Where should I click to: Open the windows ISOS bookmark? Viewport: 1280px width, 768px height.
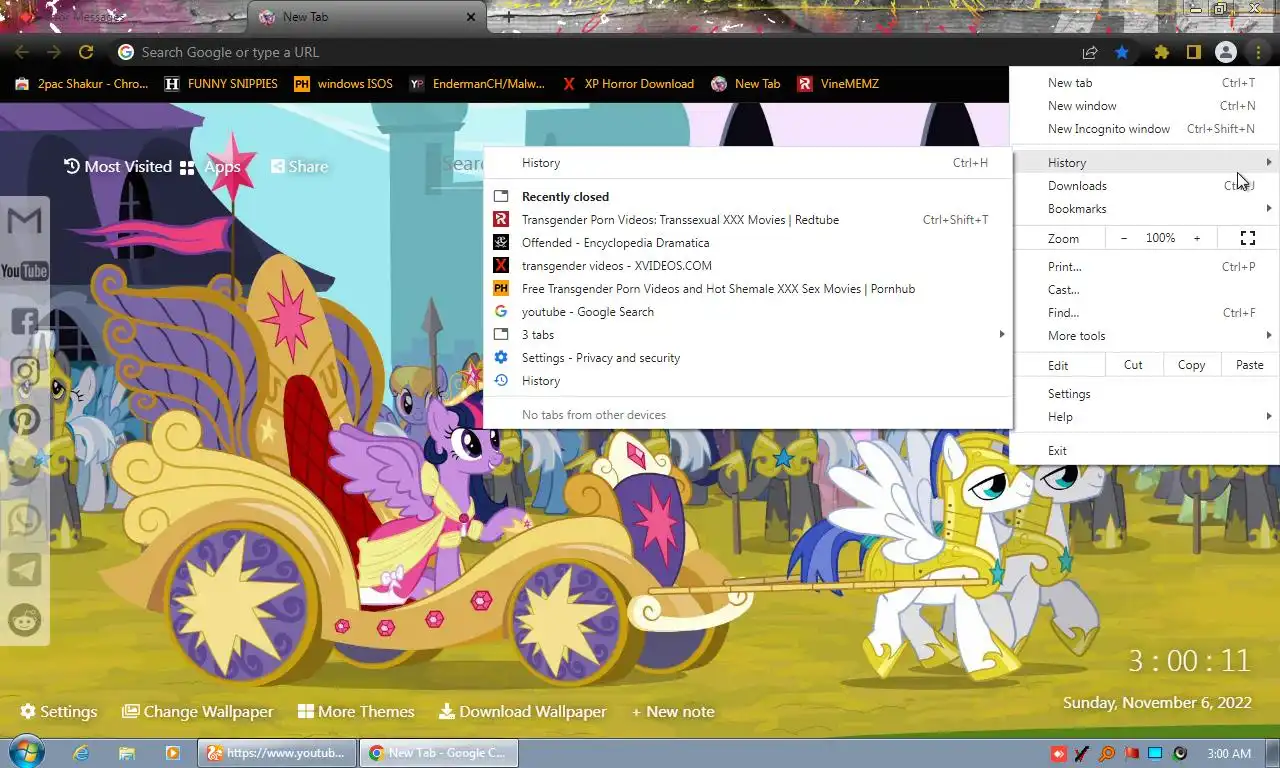click(343, 84)
